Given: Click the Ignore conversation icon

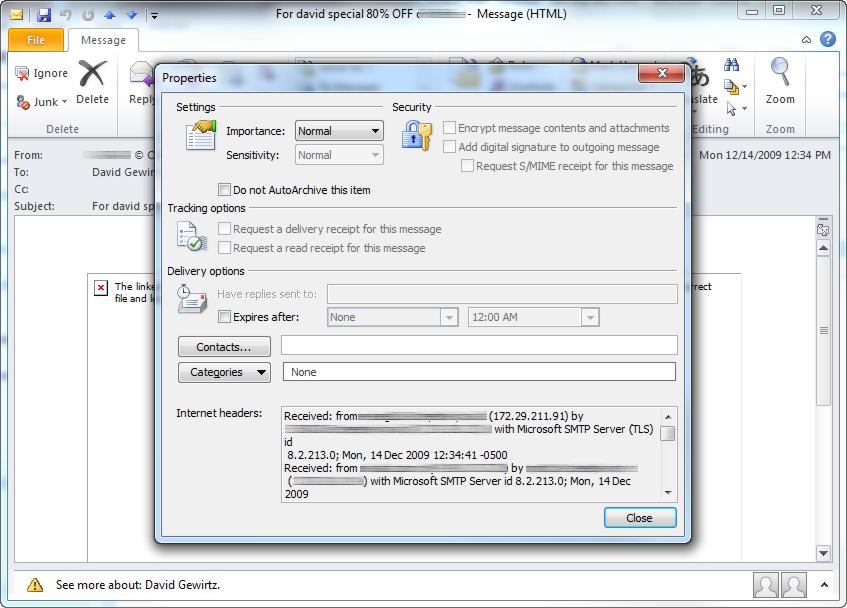Looking at the screenshot, I should pos(22,73).
